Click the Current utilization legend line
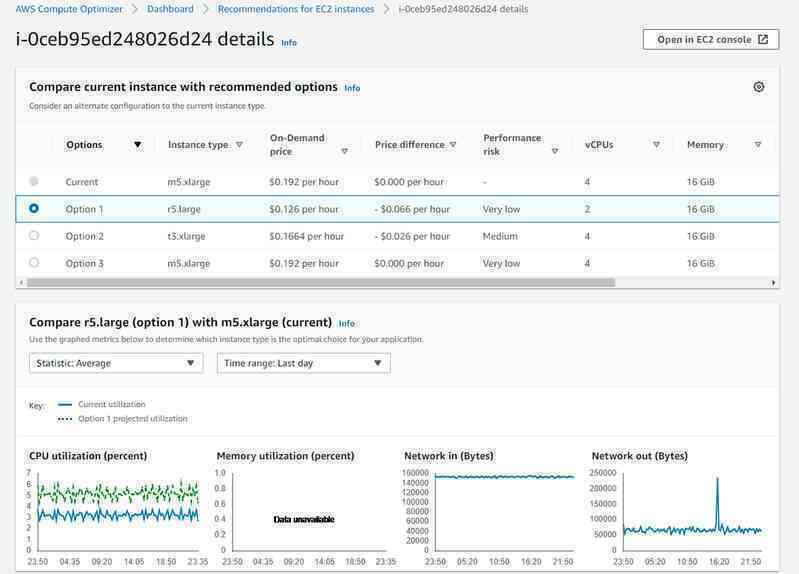799x574 pixels. click(x=65, y=404)
